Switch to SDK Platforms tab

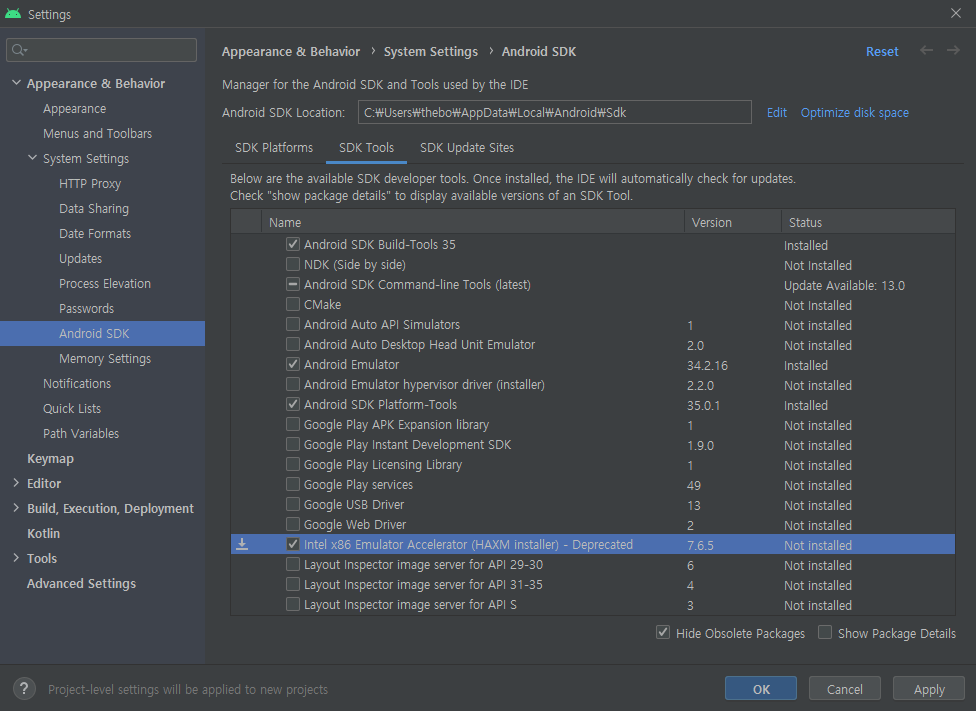(274, 148)
